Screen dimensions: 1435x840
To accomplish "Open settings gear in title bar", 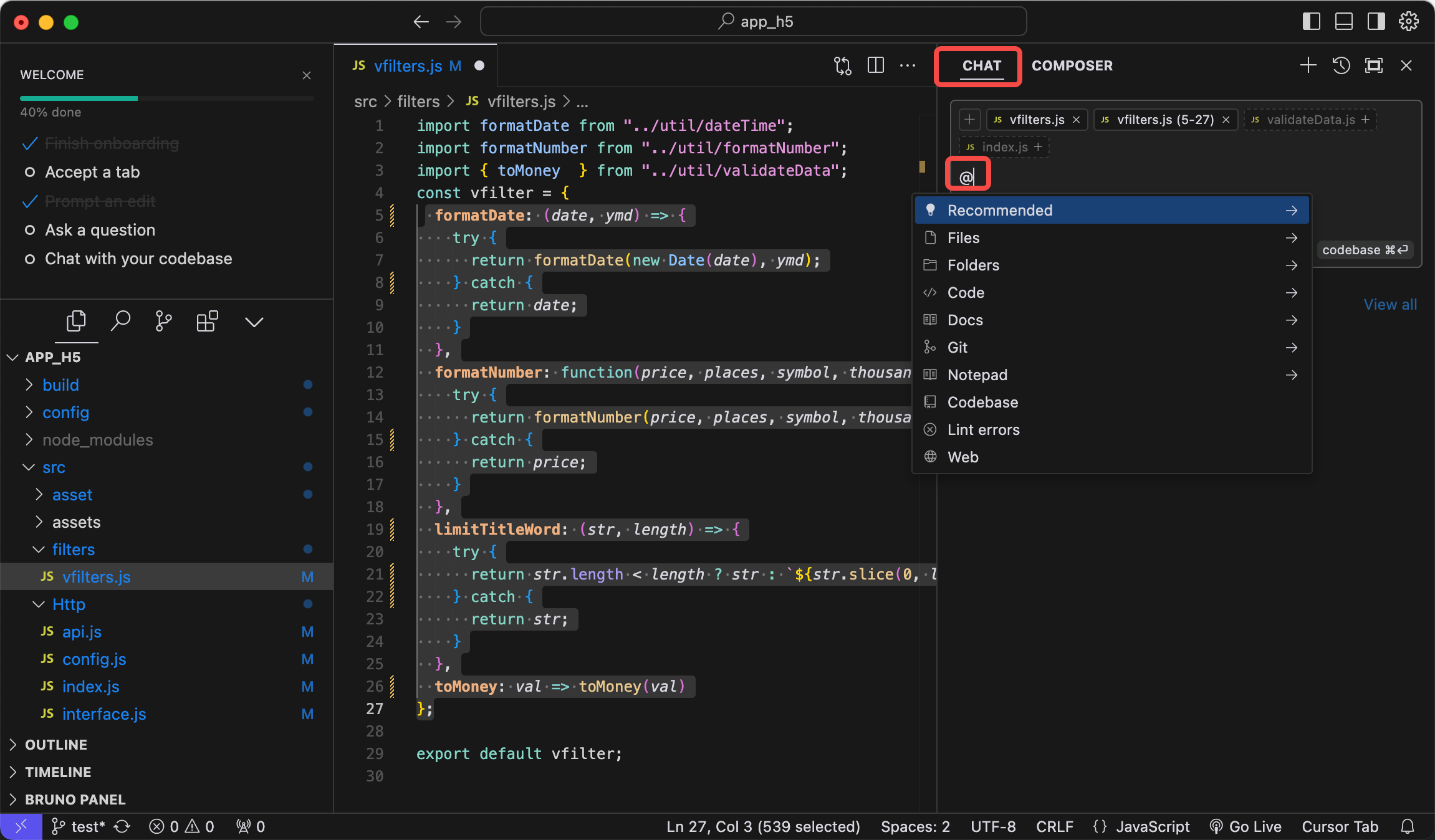I will [1409, 22].
